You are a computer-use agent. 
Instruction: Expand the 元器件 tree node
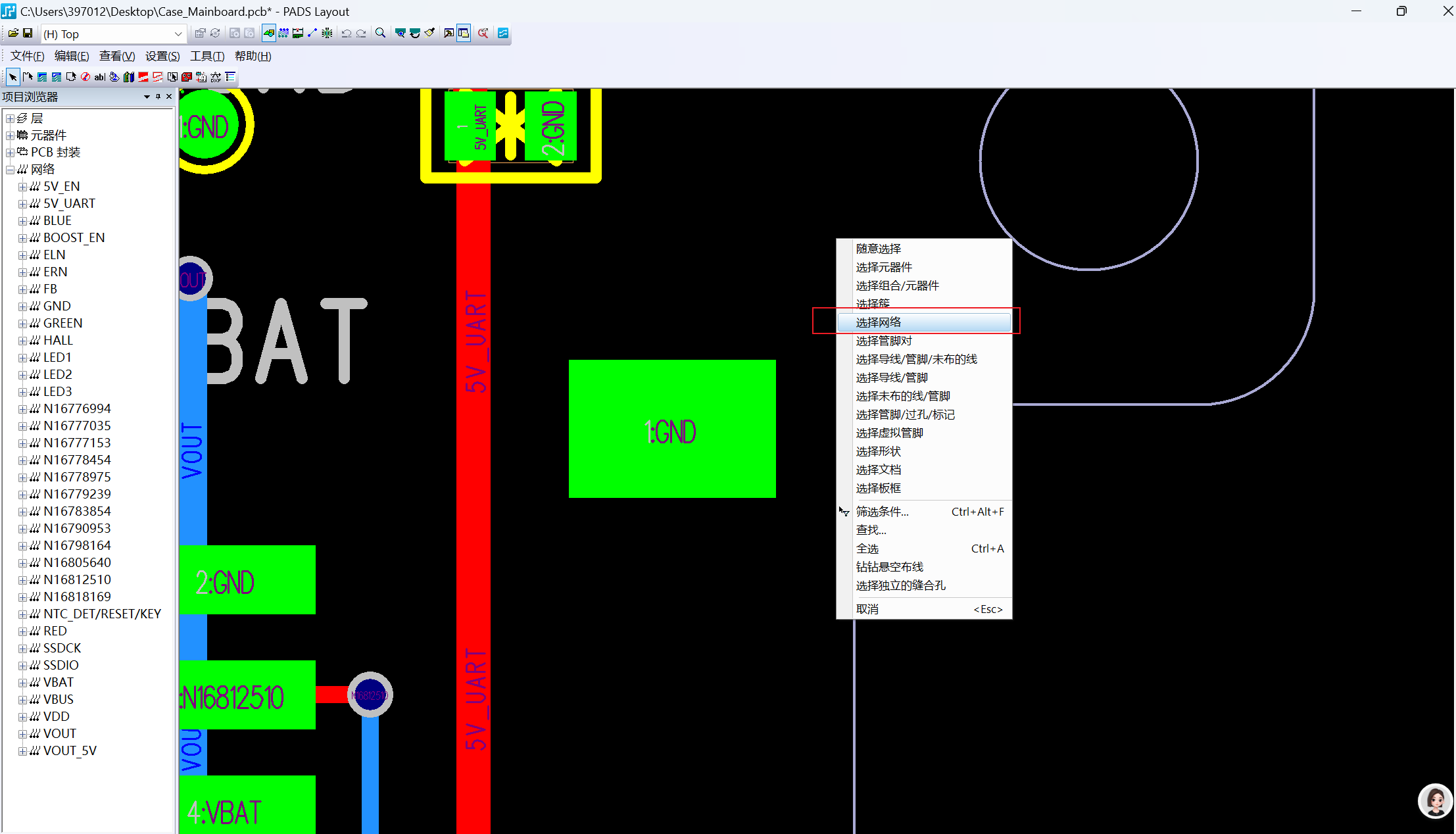coord(10,135)
